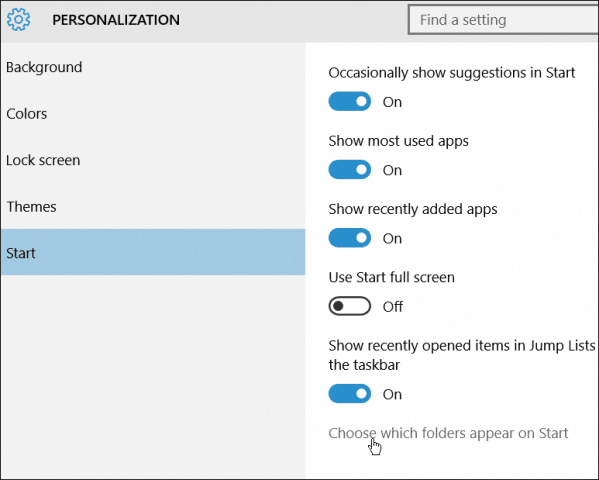599x480 pixels.
Task: Click the Show most used apps label
Action: pyautogui.click(x=398, y=141)
